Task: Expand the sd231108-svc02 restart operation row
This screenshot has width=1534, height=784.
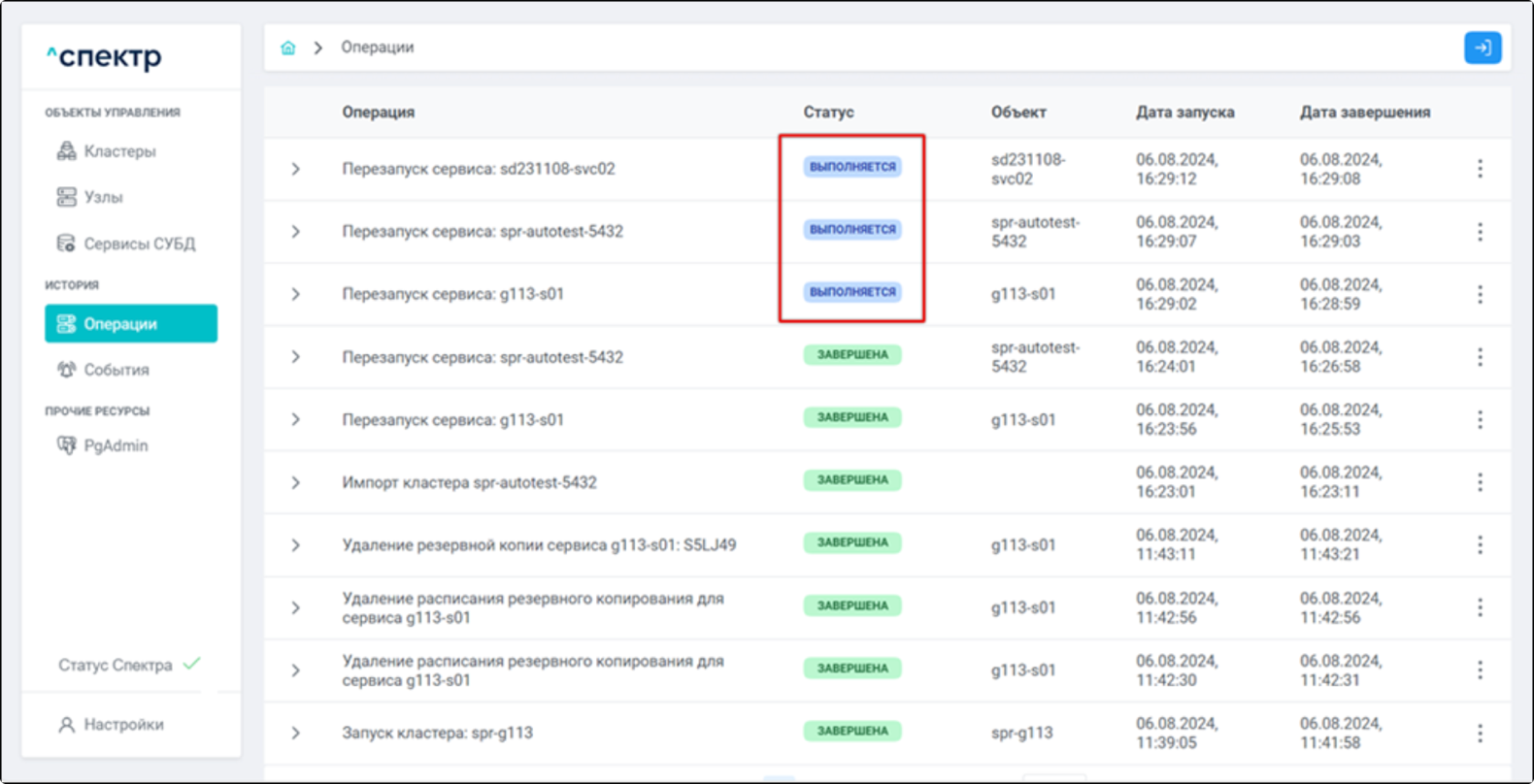Action: click(295, 169)
